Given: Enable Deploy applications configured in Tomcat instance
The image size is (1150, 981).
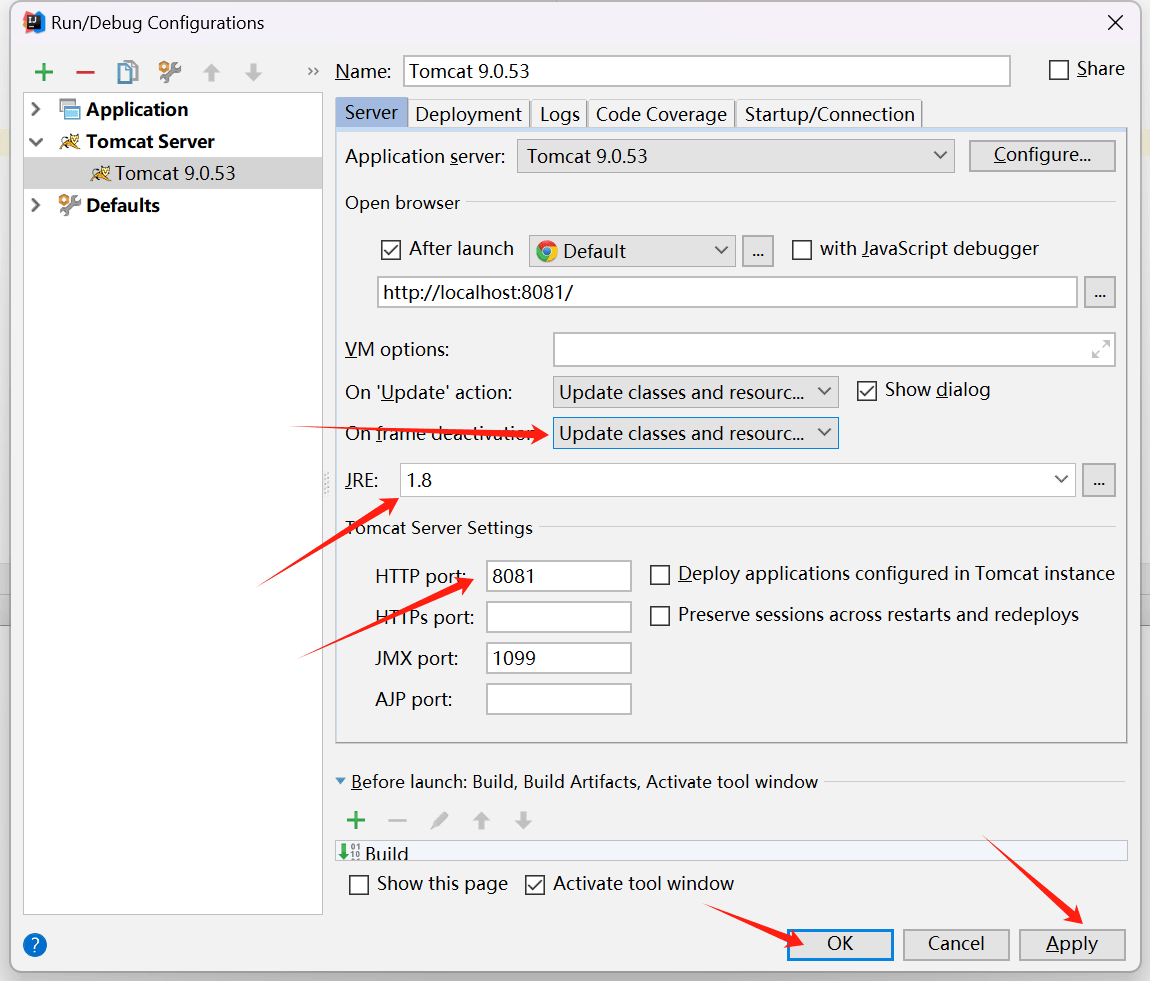Looking at the screenshot, I should [x=660, y=575].
